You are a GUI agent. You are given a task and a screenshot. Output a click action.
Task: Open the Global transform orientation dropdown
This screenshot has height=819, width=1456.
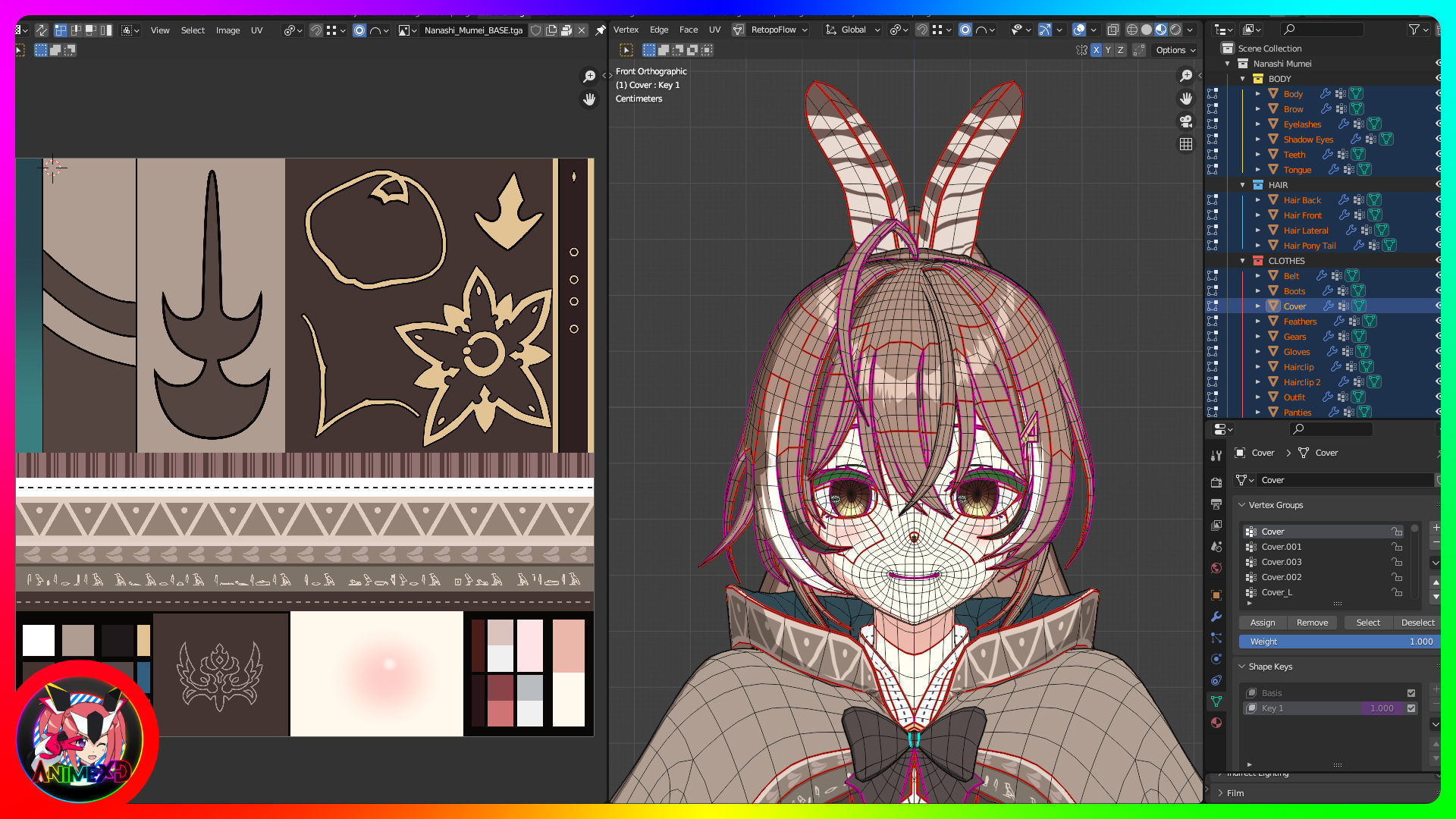pyautogui.click(x=853, y=30)
